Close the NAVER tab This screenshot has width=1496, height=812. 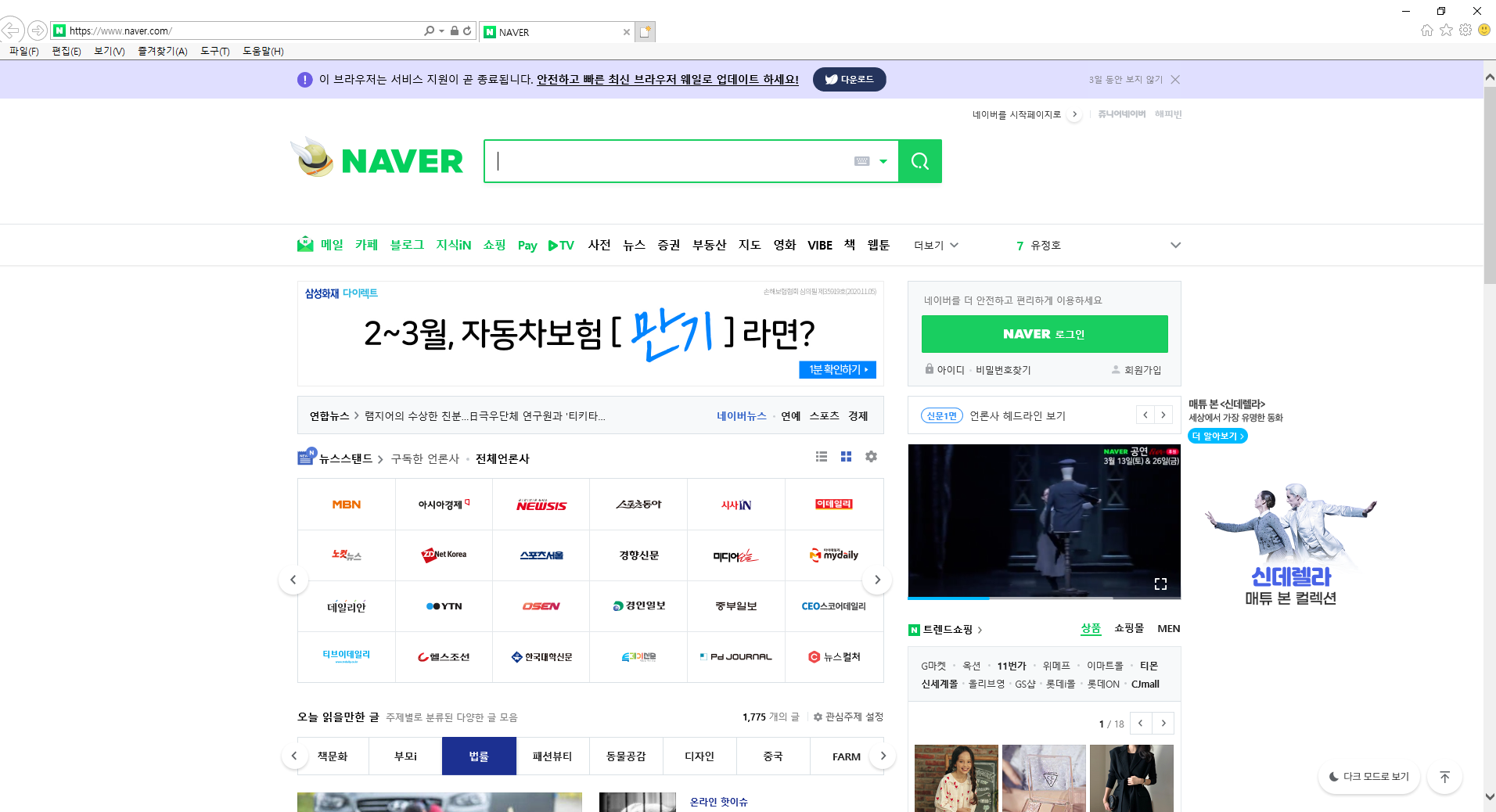pos(626,32)
